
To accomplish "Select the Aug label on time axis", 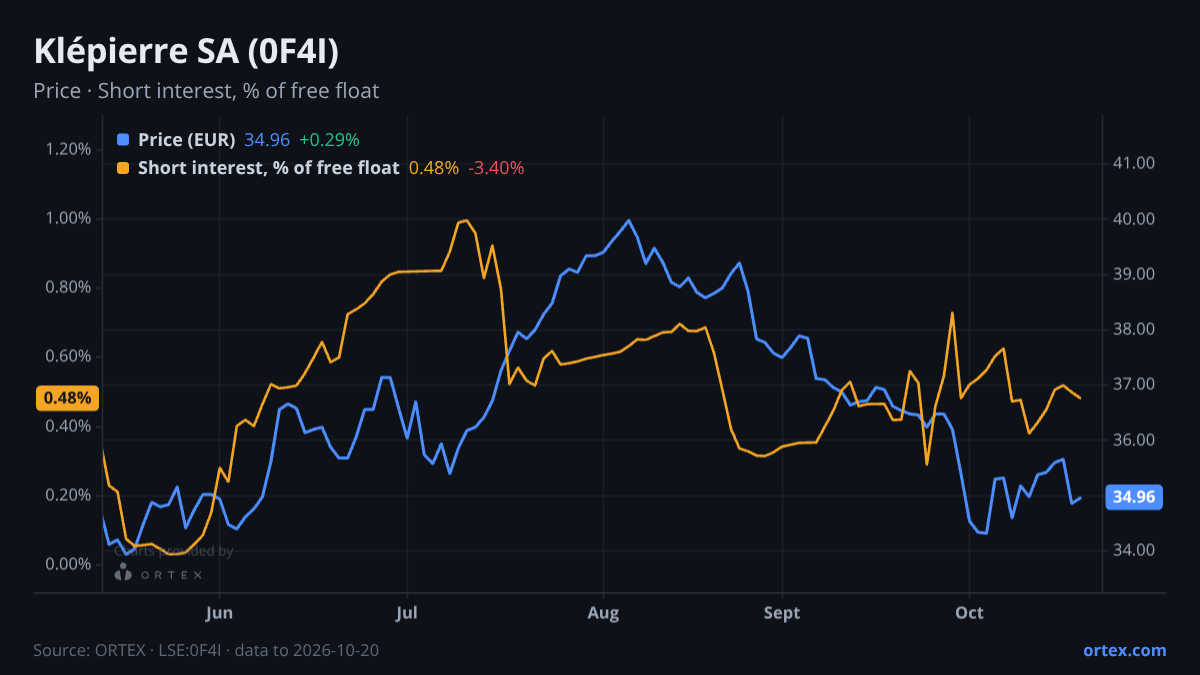I will (603, 613).
